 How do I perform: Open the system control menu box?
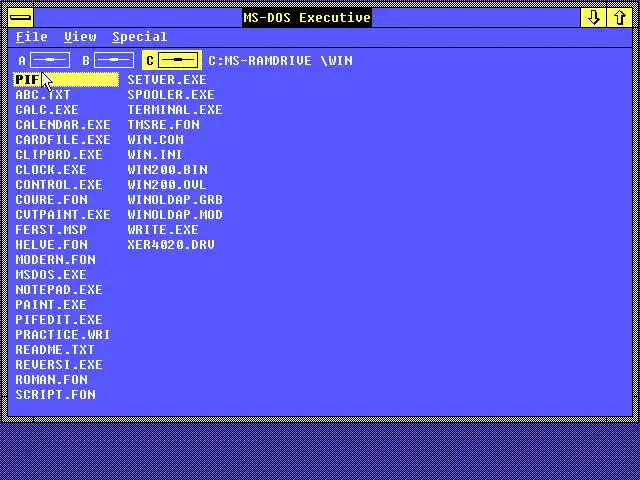[20, 18]
